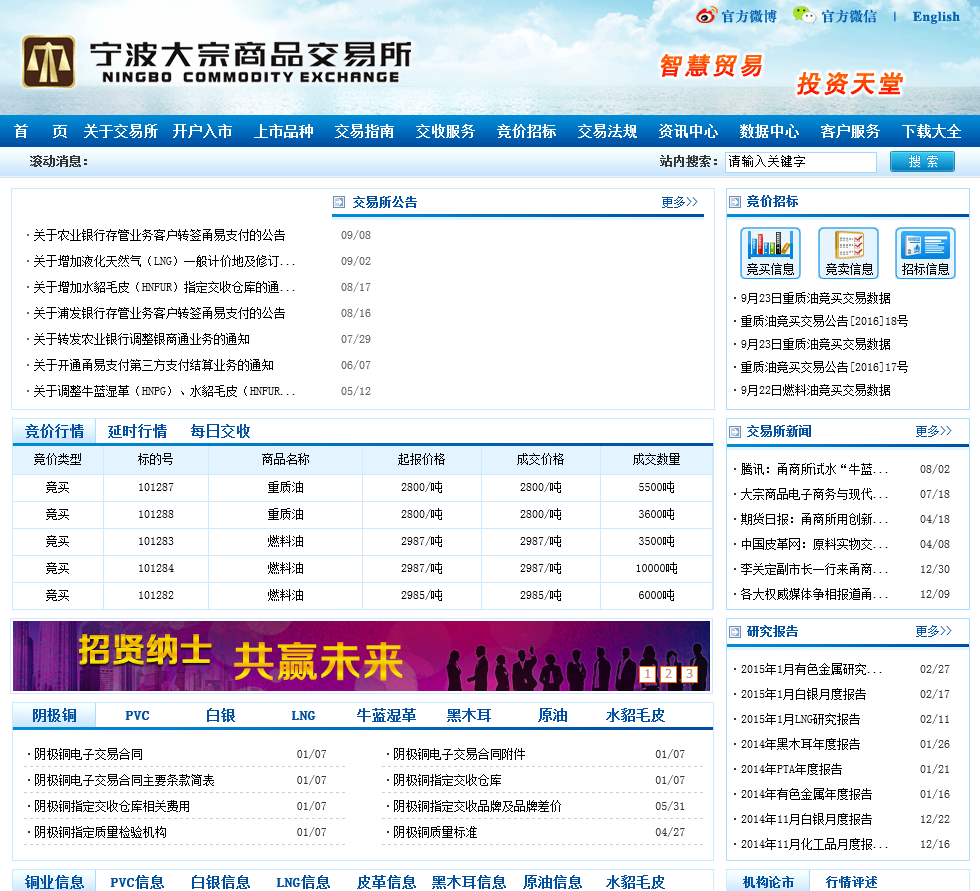View more 研究报告 reports
This screenshot has width=980, height=891.
point(933,631)
